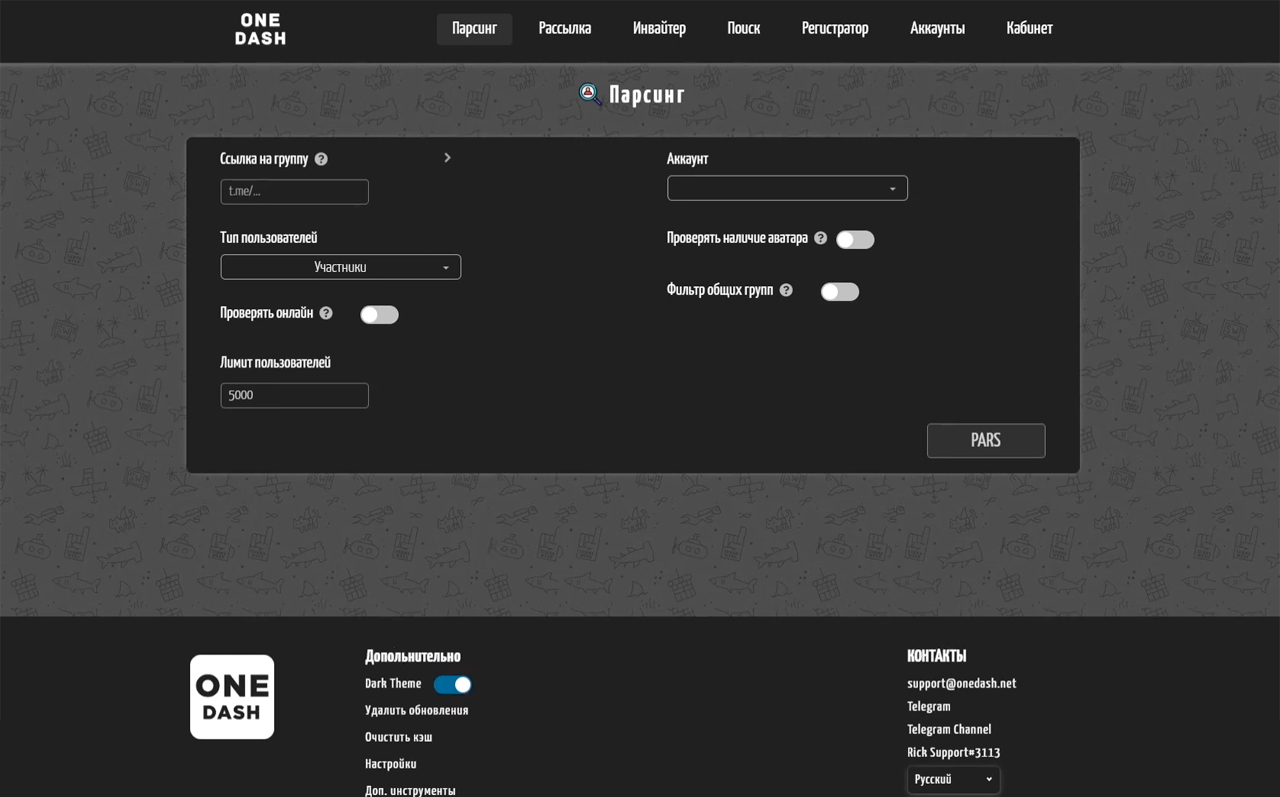This screenshot has width=1280, height=797.
Task: Click help icon beside Проверять онлайн
Action: click(x=326, y=313)
